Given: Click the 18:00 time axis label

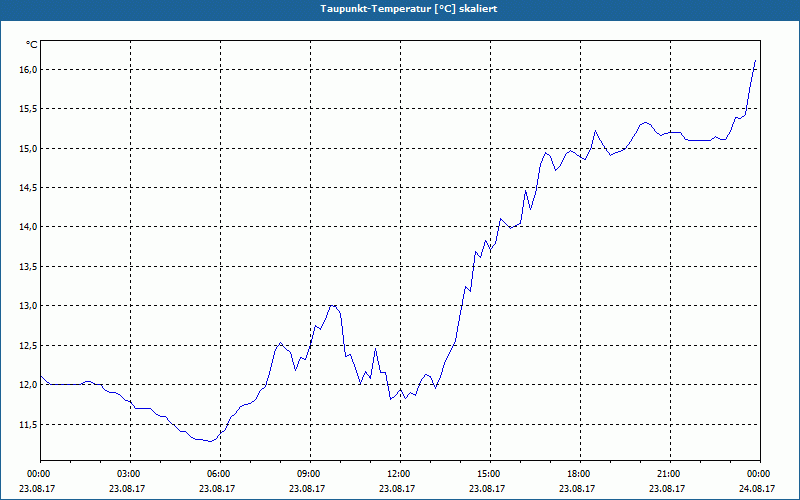Looking at the screenshot, I should coord(580,473).
